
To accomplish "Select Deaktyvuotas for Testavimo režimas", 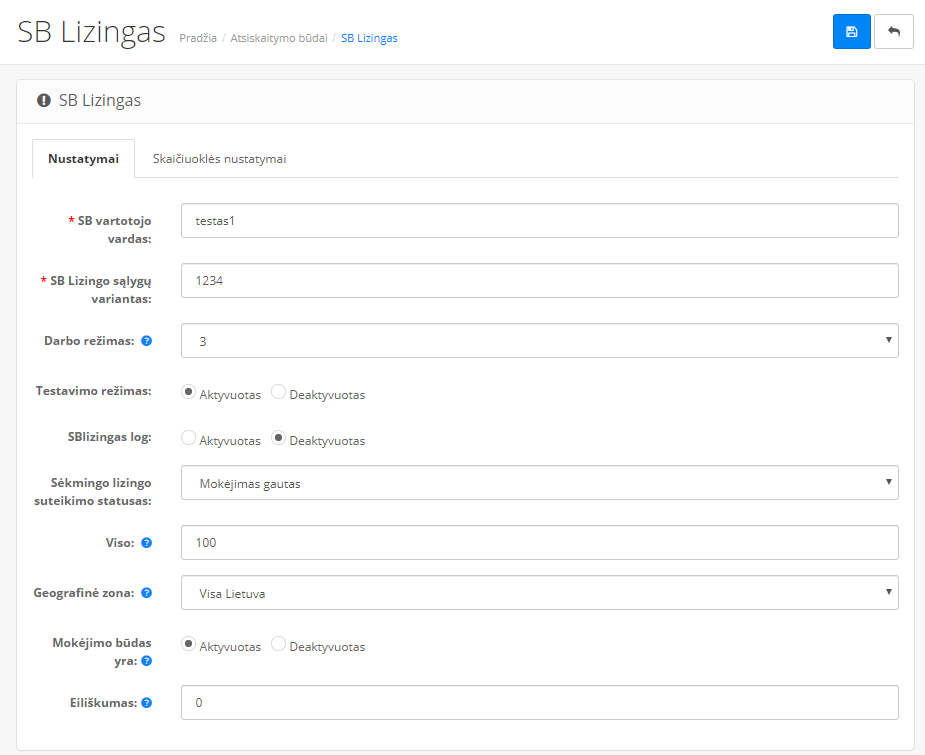I will [x=278, y=392].
